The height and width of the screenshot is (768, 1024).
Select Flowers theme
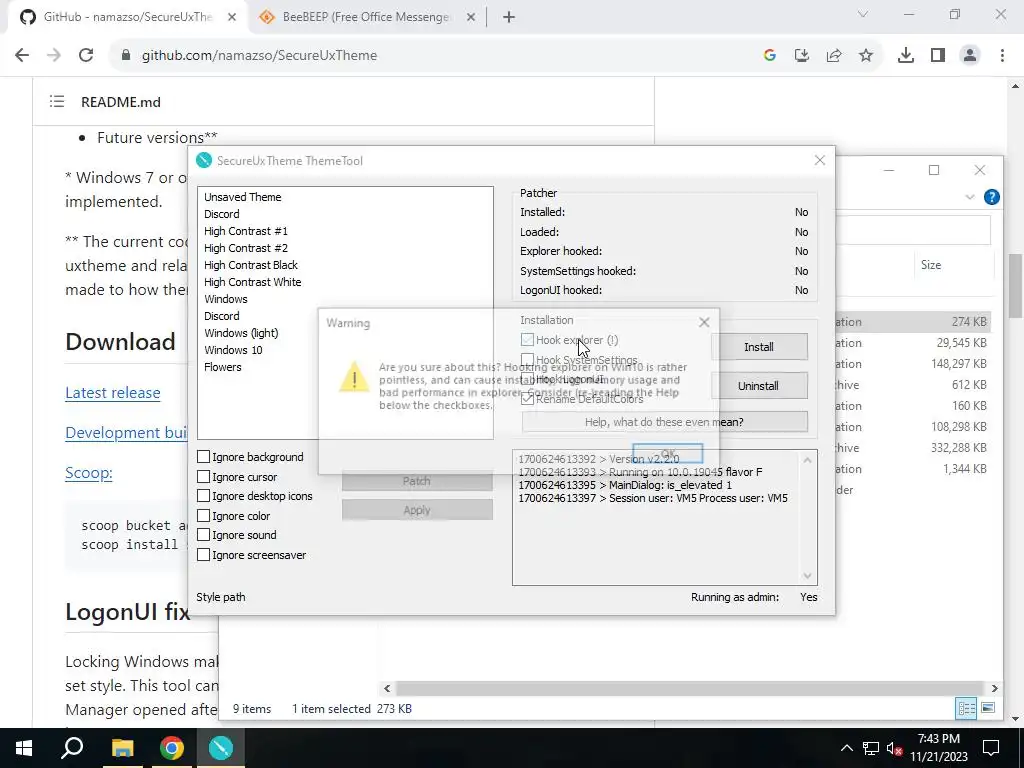coord(223,366)
